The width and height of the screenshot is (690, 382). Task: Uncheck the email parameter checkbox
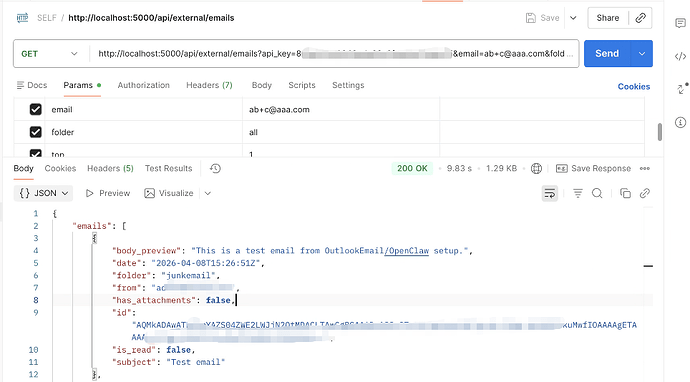[x=36, y=110]
